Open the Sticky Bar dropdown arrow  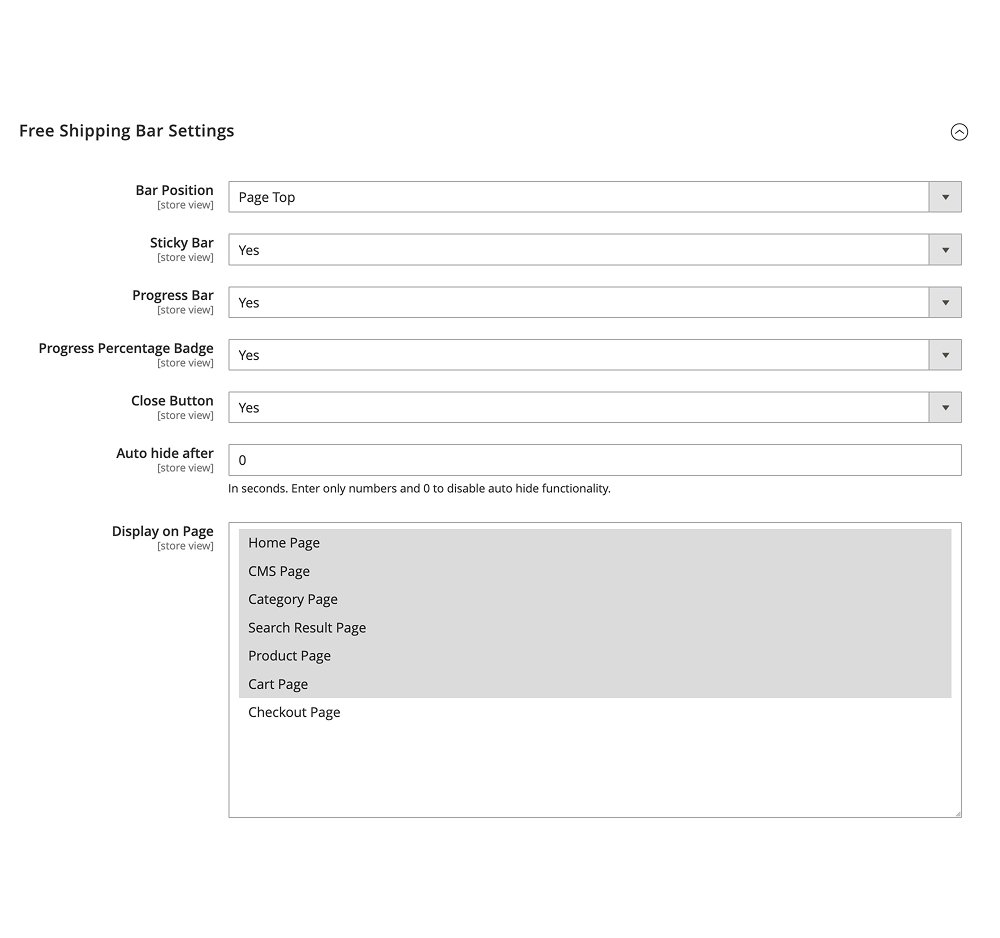coord(945,250)
